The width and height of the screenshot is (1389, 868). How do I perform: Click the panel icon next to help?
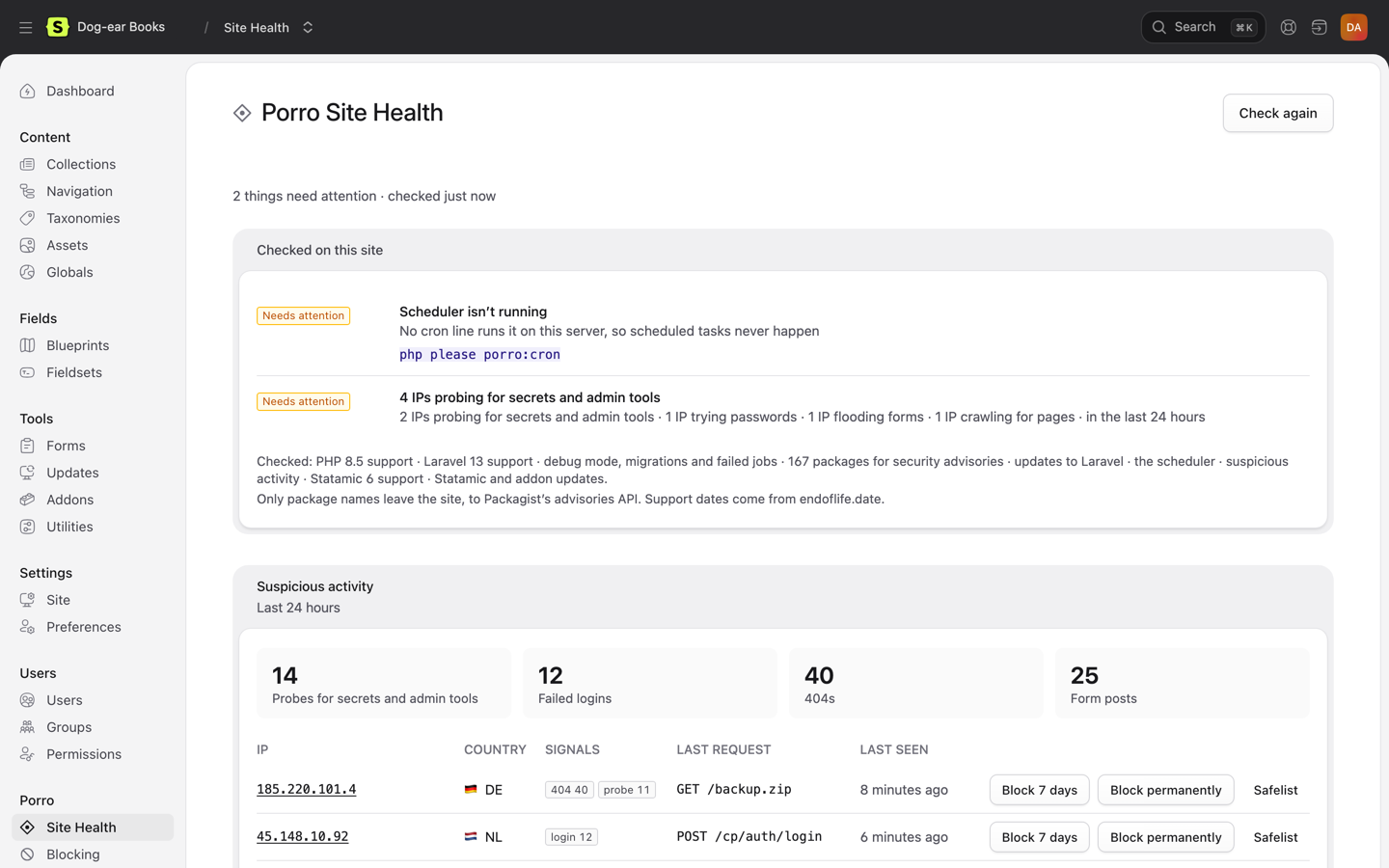pos(1320,27)
